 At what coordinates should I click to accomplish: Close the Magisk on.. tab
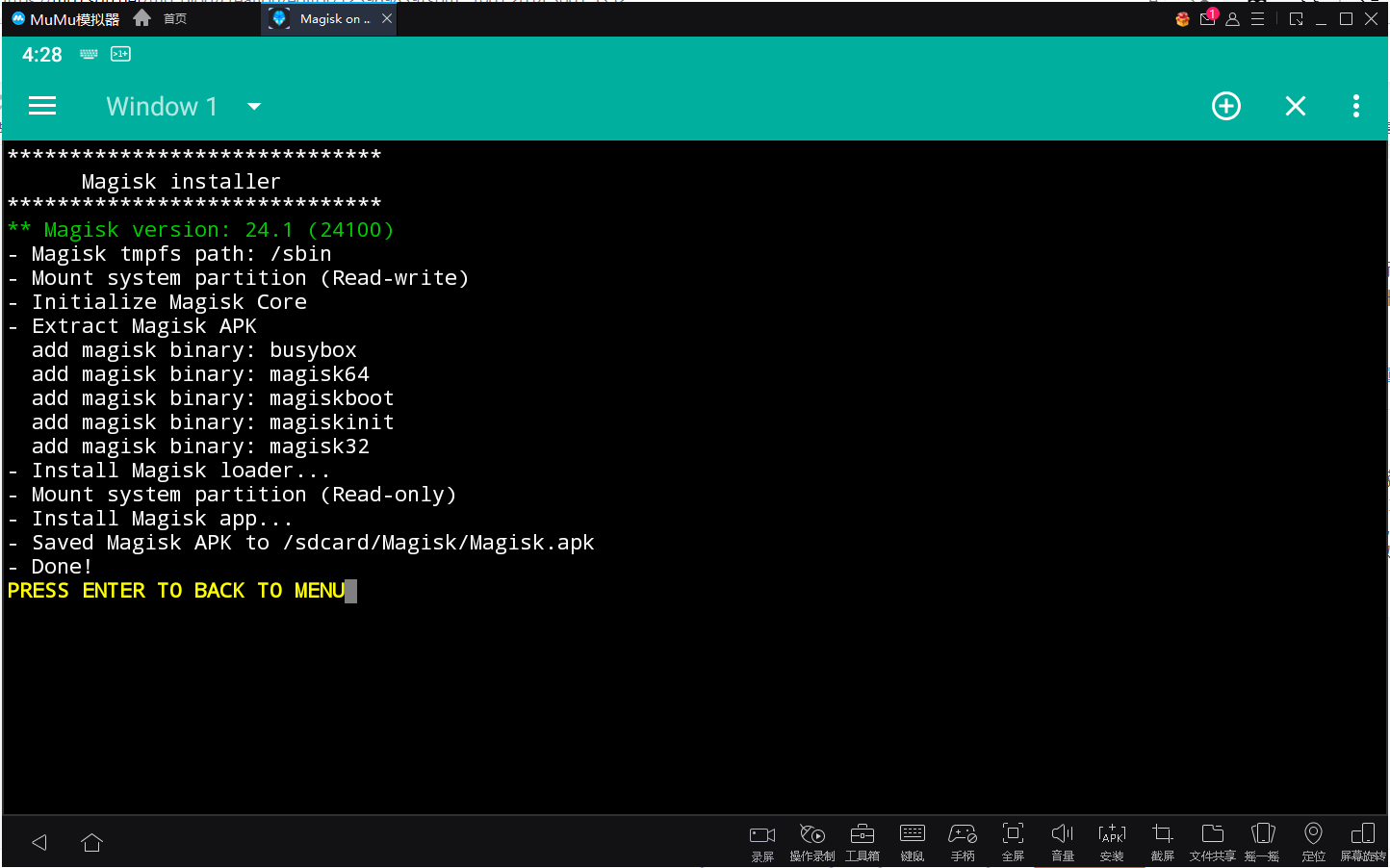[387, 18]
